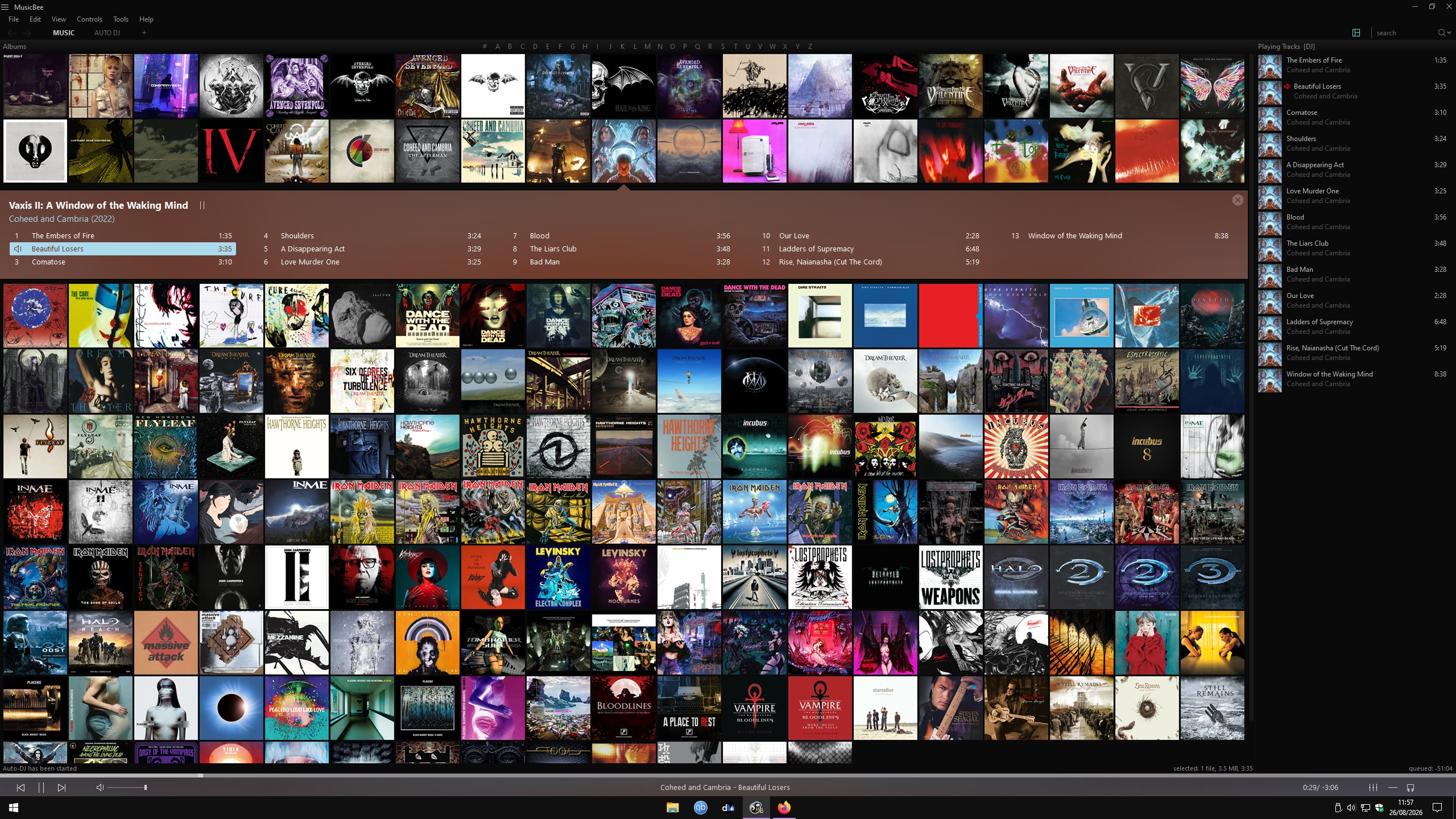The width and height of the screenshot is (1456, 819).
Task: Open File Explorer from the taskbar
Action: click(x=672, y=808)
